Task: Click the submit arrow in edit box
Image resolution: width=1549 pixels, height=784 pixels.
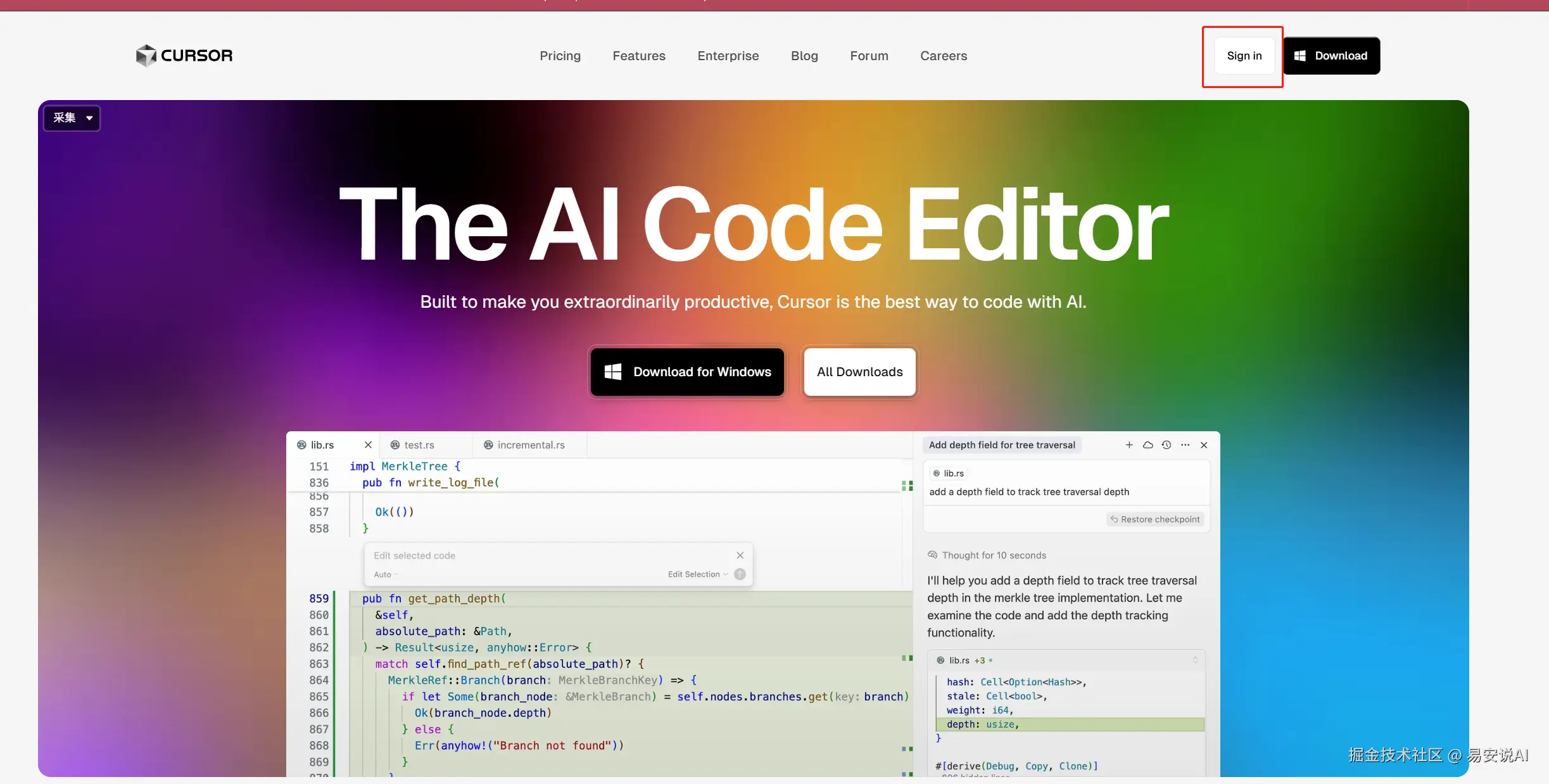Action: tap(740, 574)
